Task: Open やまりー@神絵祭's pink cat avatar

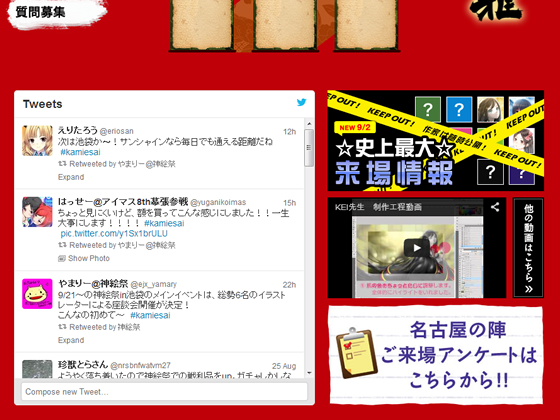Action: coord(37,294)
